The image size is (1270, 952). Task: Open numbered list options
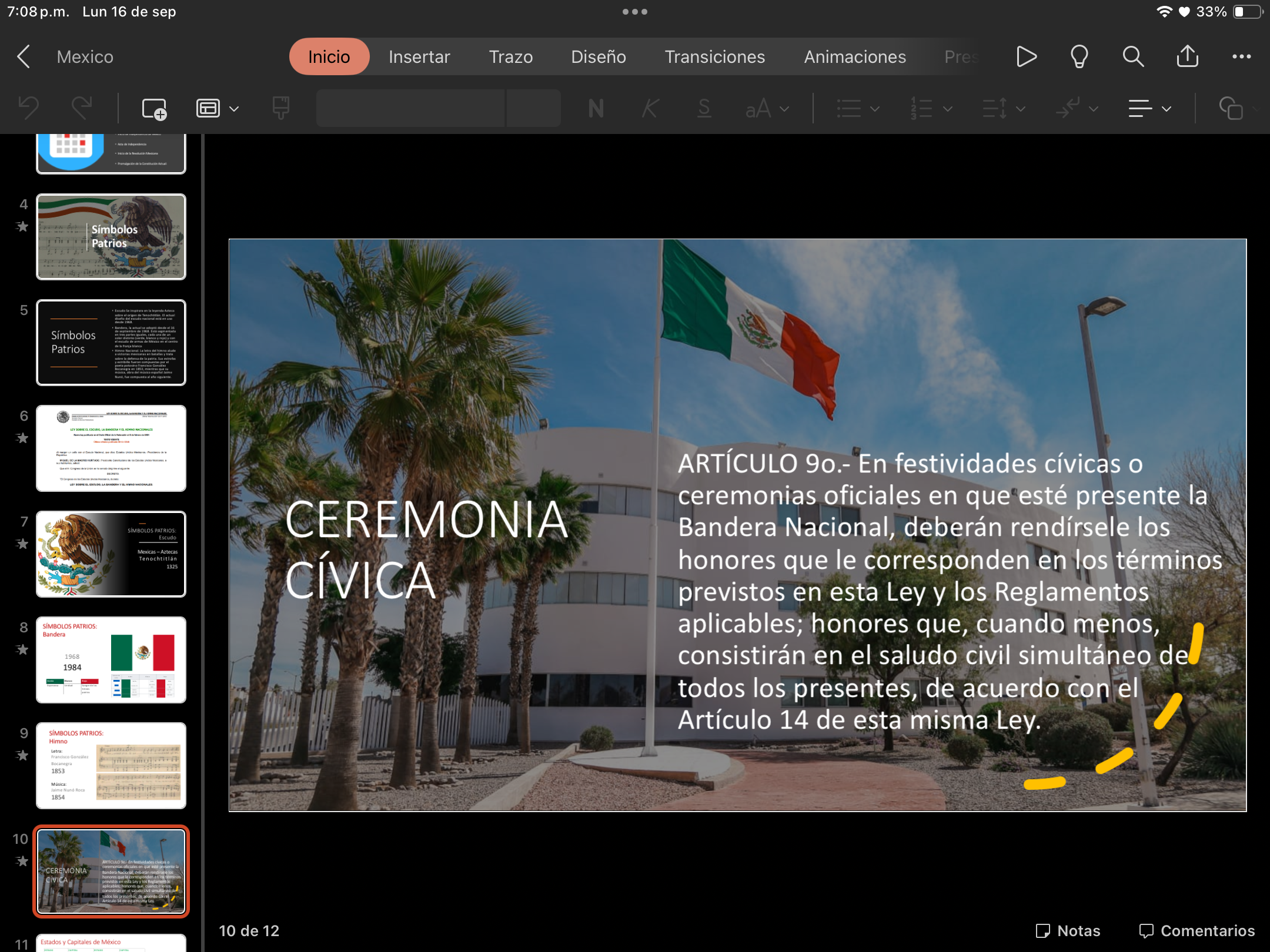coord(931,109)
